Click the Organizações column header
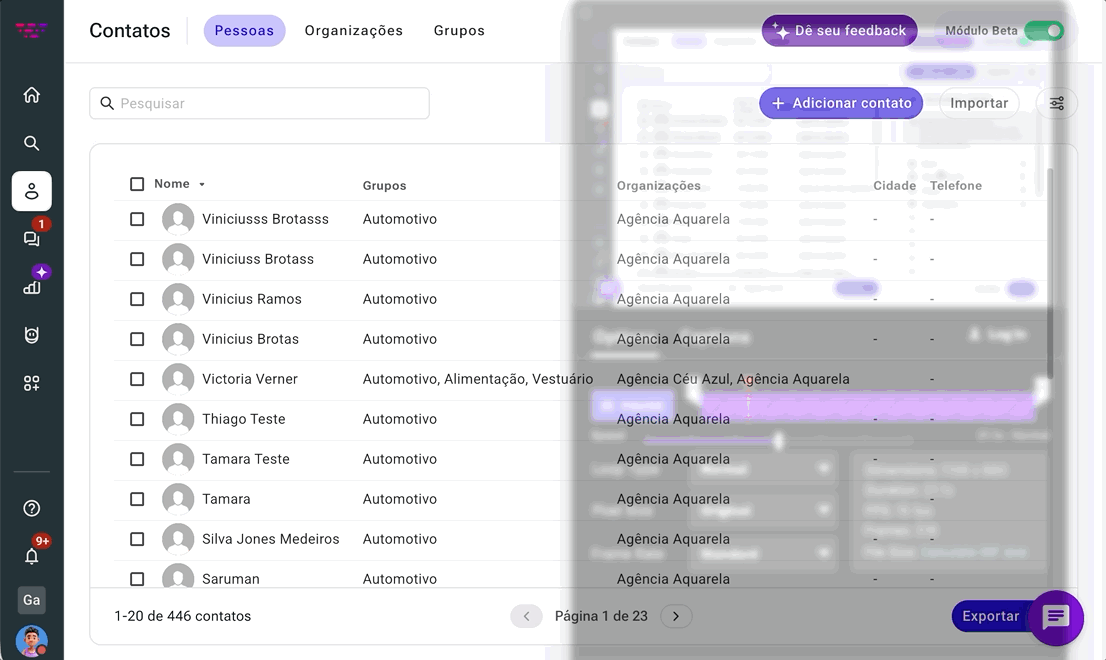Screen dimensions: 1106x660 pyautogui.click(x=659, y=185)
